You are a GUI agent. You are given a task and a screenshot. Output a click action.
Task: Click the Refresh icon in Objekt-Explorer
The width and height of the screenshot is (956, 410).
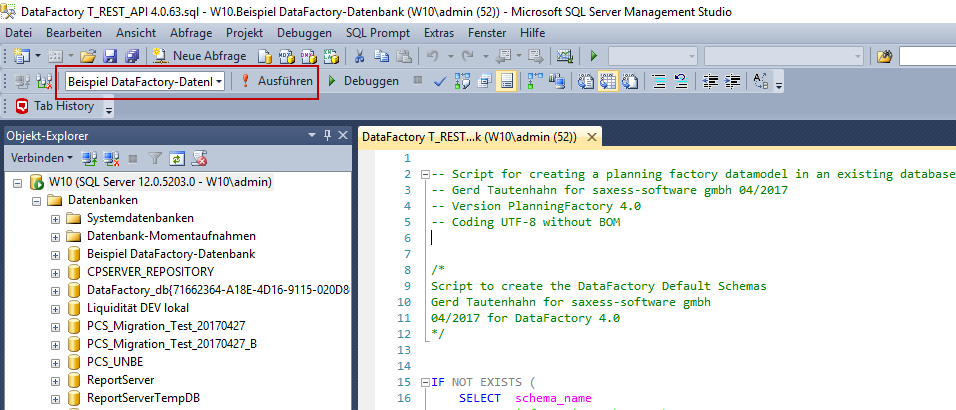176,158
